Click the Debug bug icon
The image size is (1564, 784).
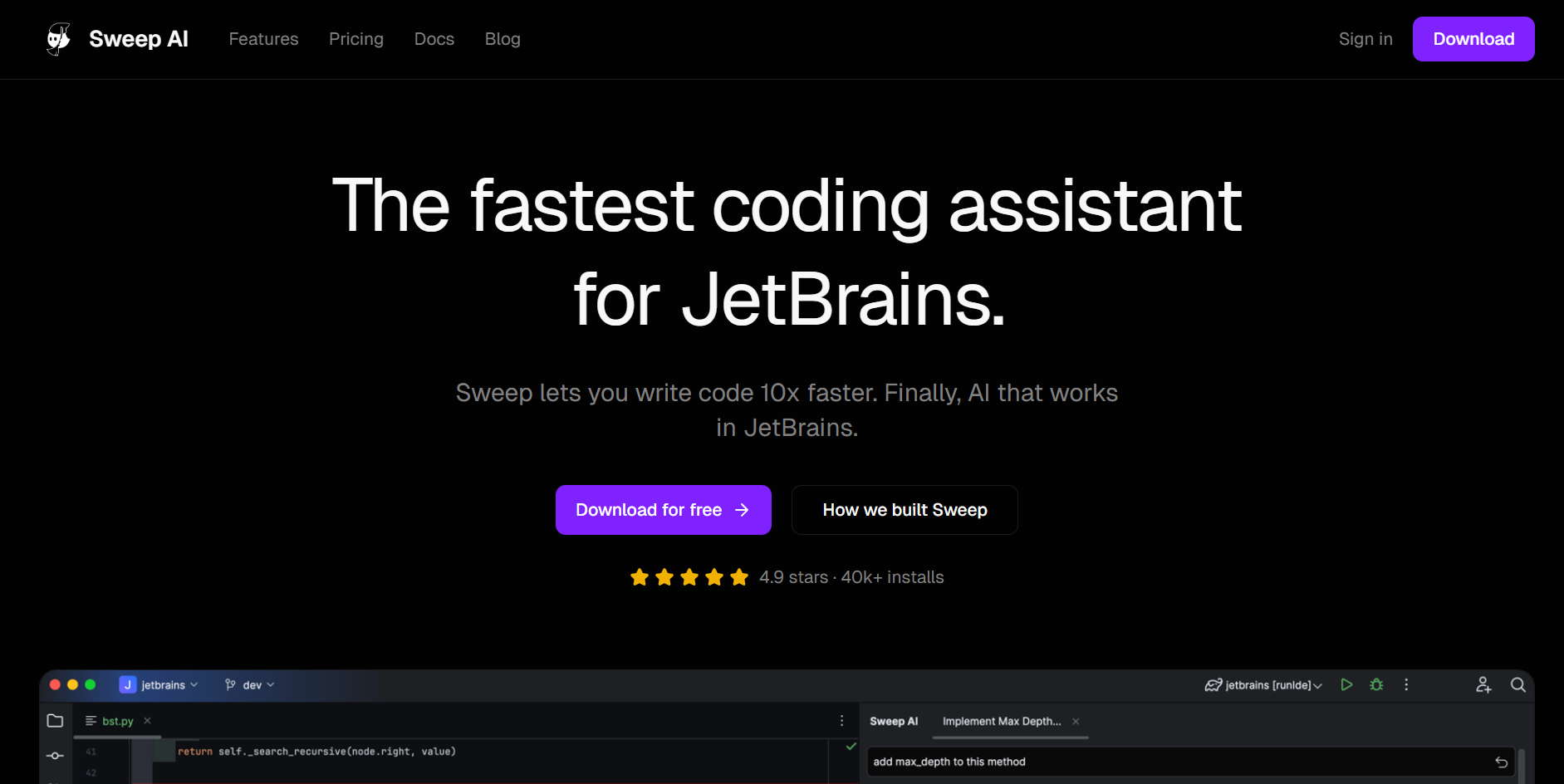(x=1376, y=685)
